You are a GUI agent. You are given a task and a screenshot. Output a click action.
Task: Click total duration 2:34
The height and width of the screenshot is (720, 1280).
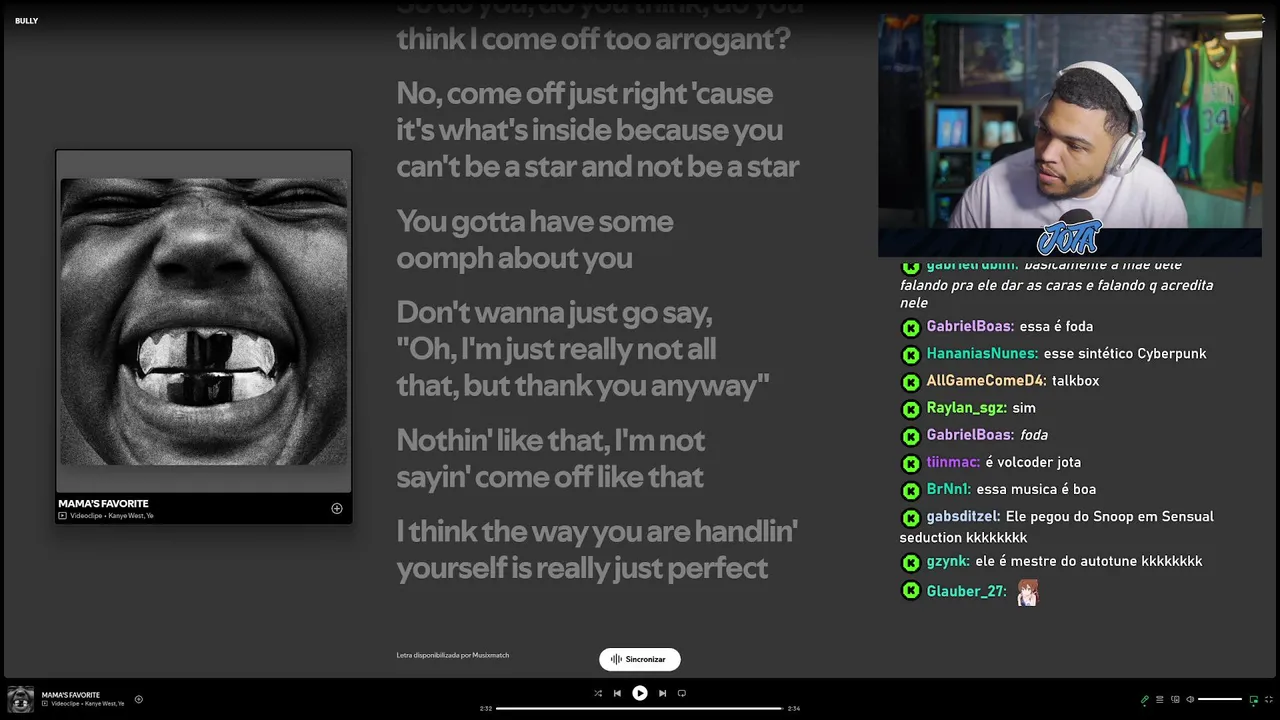(x=794, y=708)
